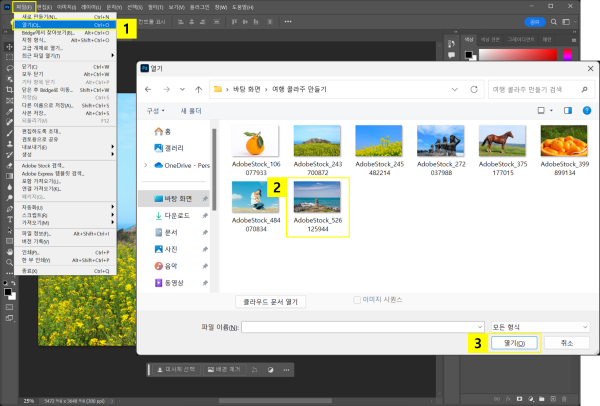Select the Pen tool
Image resolution: width=600 pixels, height=406 pixels.
point(9,209)
